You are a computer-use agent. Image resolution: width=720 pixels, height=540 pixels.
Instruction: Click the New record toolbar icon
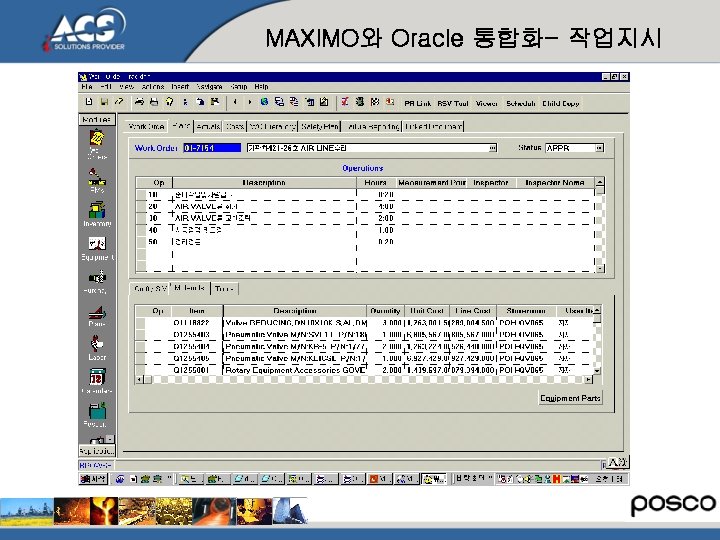(89, 101)
